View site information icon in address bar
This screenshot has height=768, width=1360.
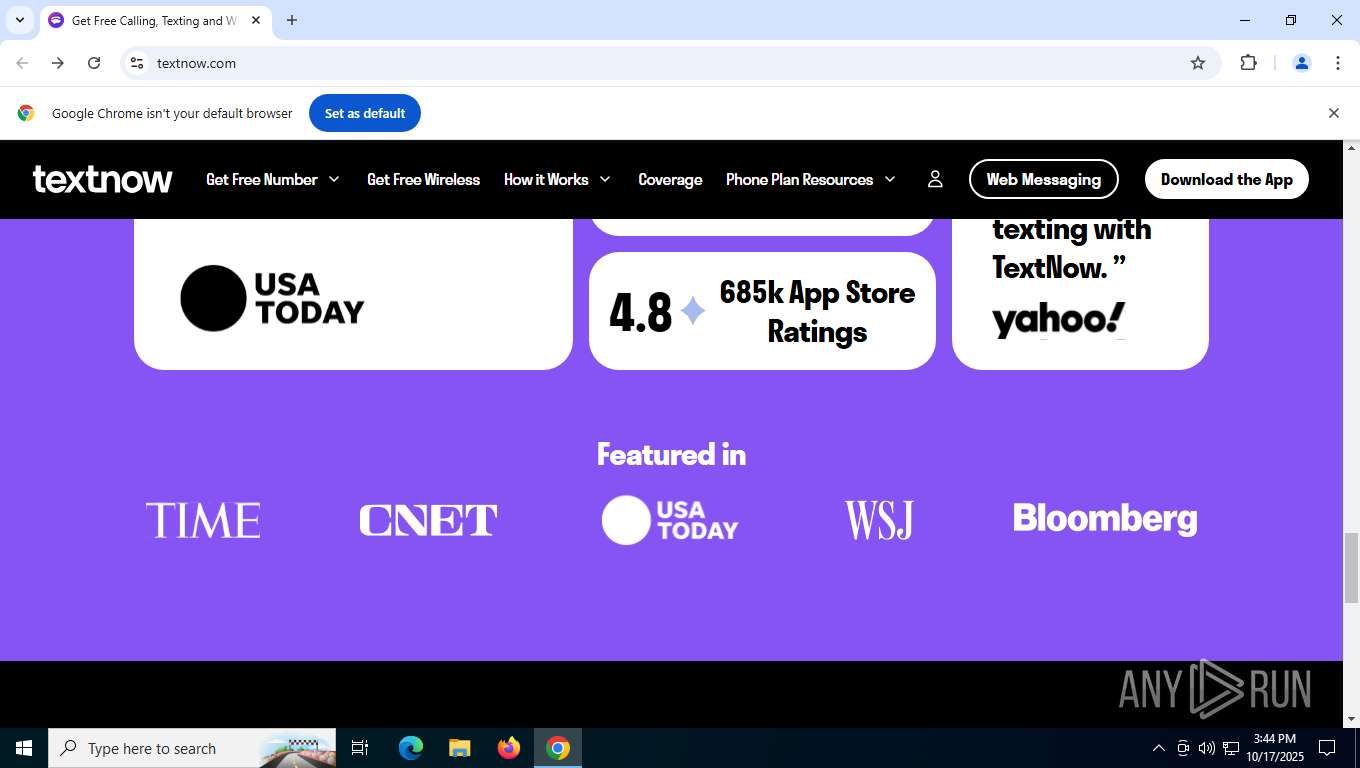[x=137, y=63]
